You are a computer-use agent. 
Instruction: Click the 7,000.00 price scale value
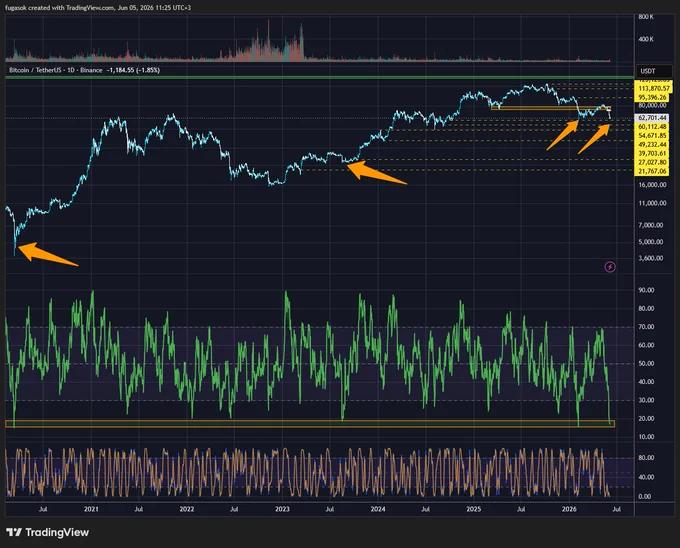point(651,225)
